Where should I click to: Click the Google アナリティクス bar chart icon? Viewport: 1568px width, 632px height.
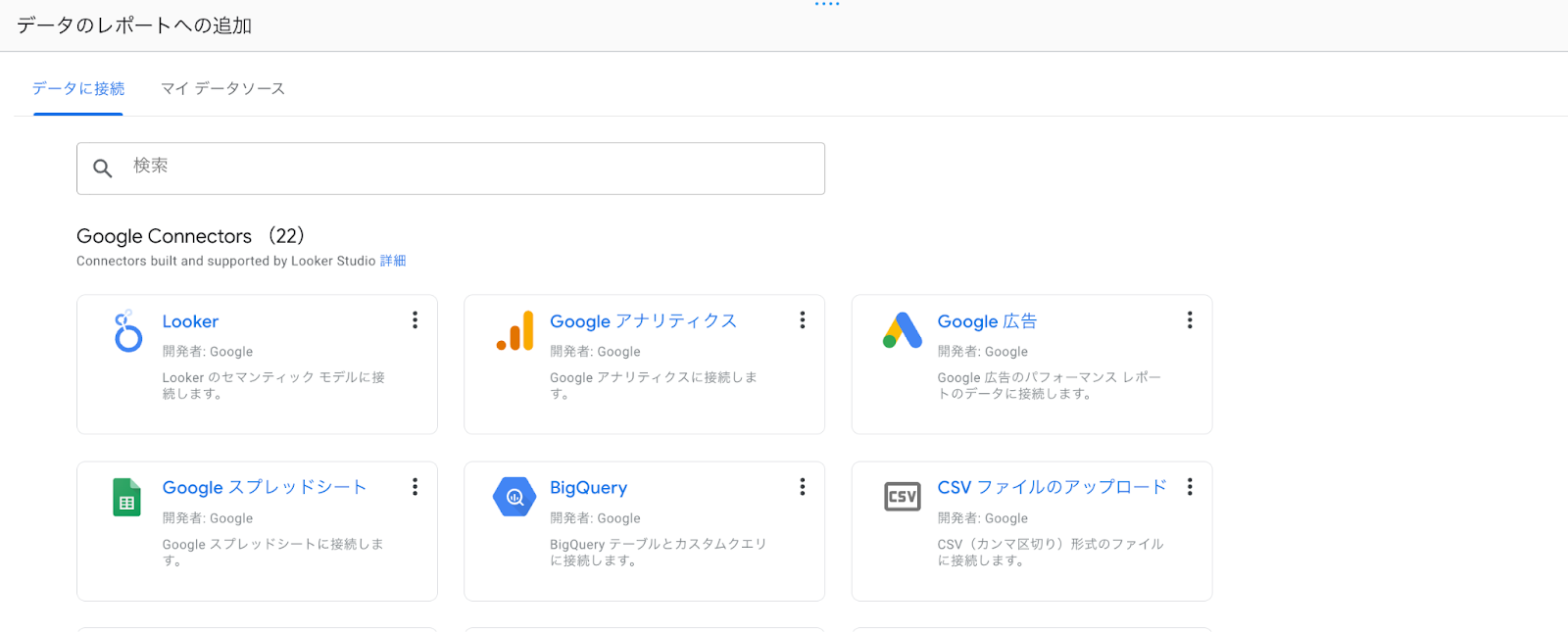(x=515, y=331)
